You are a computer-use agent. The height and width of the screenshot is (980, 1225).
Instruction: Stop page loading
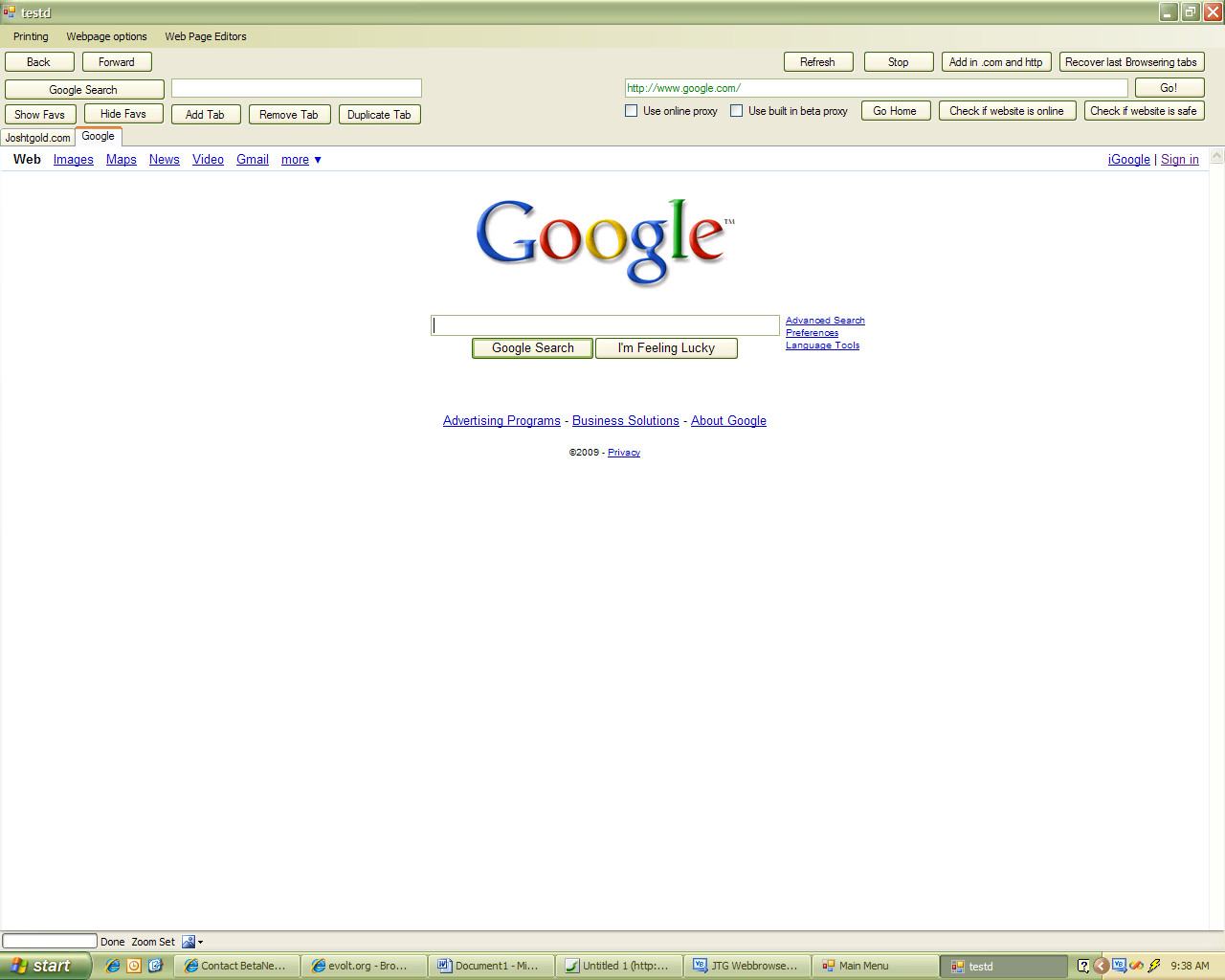click(898, 62)
